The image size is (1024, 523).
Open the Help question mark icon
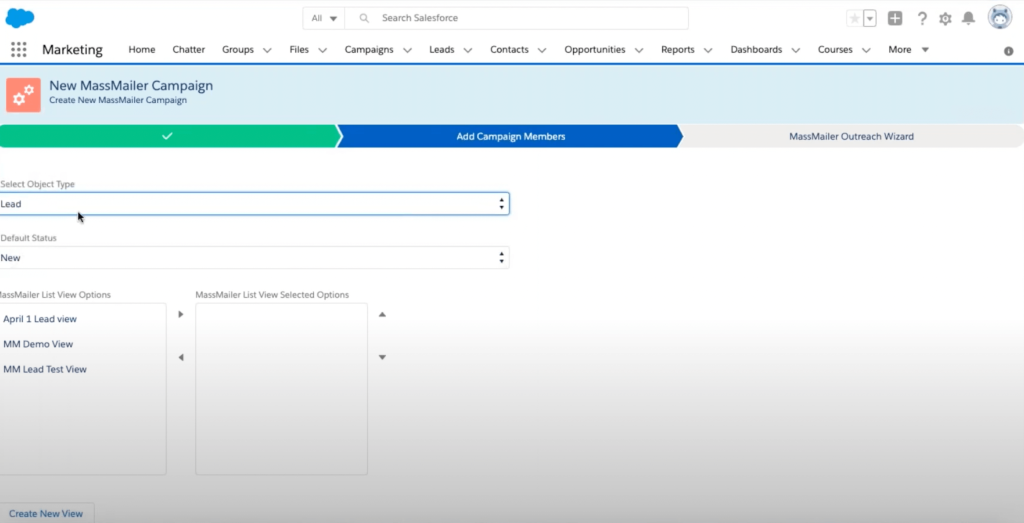coord(921,18)
